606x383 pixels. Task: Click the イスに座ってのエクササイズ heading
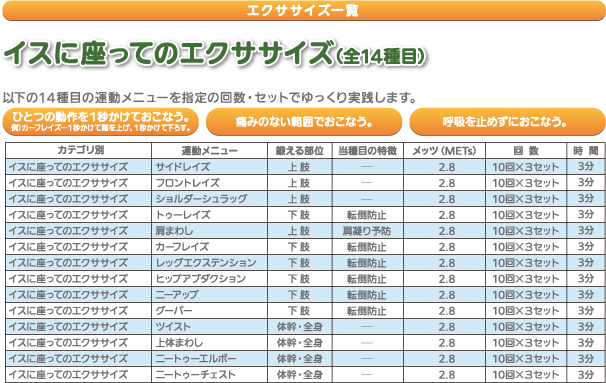coord(214,54)
